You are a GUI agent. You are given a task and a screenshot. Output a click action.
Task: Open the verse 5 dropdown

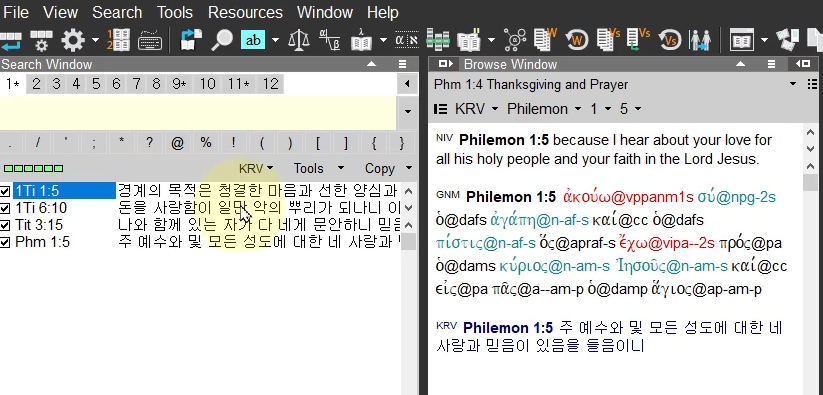630,109
